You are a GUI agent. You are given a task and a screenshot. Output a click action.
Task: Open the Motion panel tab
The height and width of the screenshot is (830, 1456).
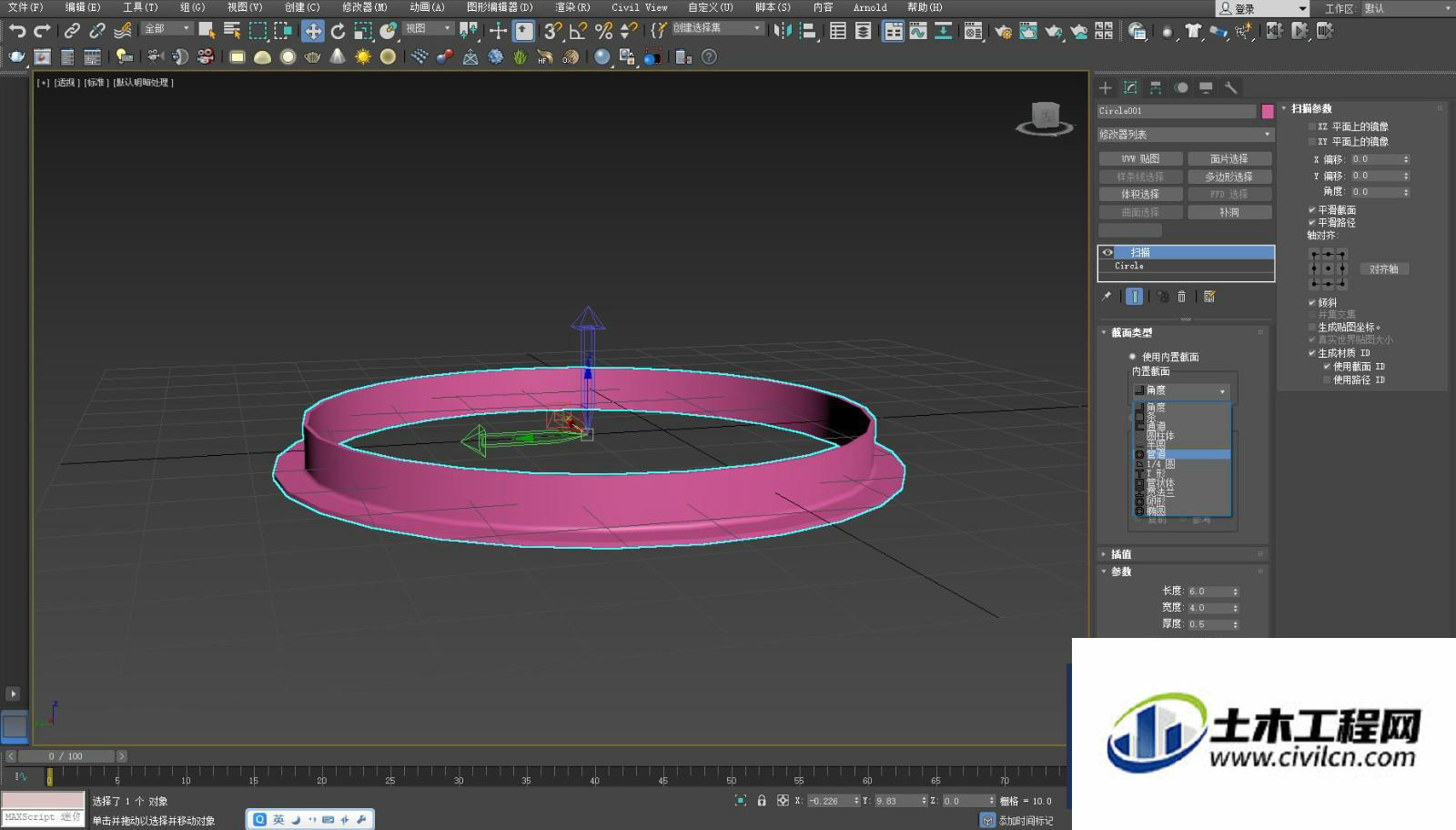tap(1181, 87)
